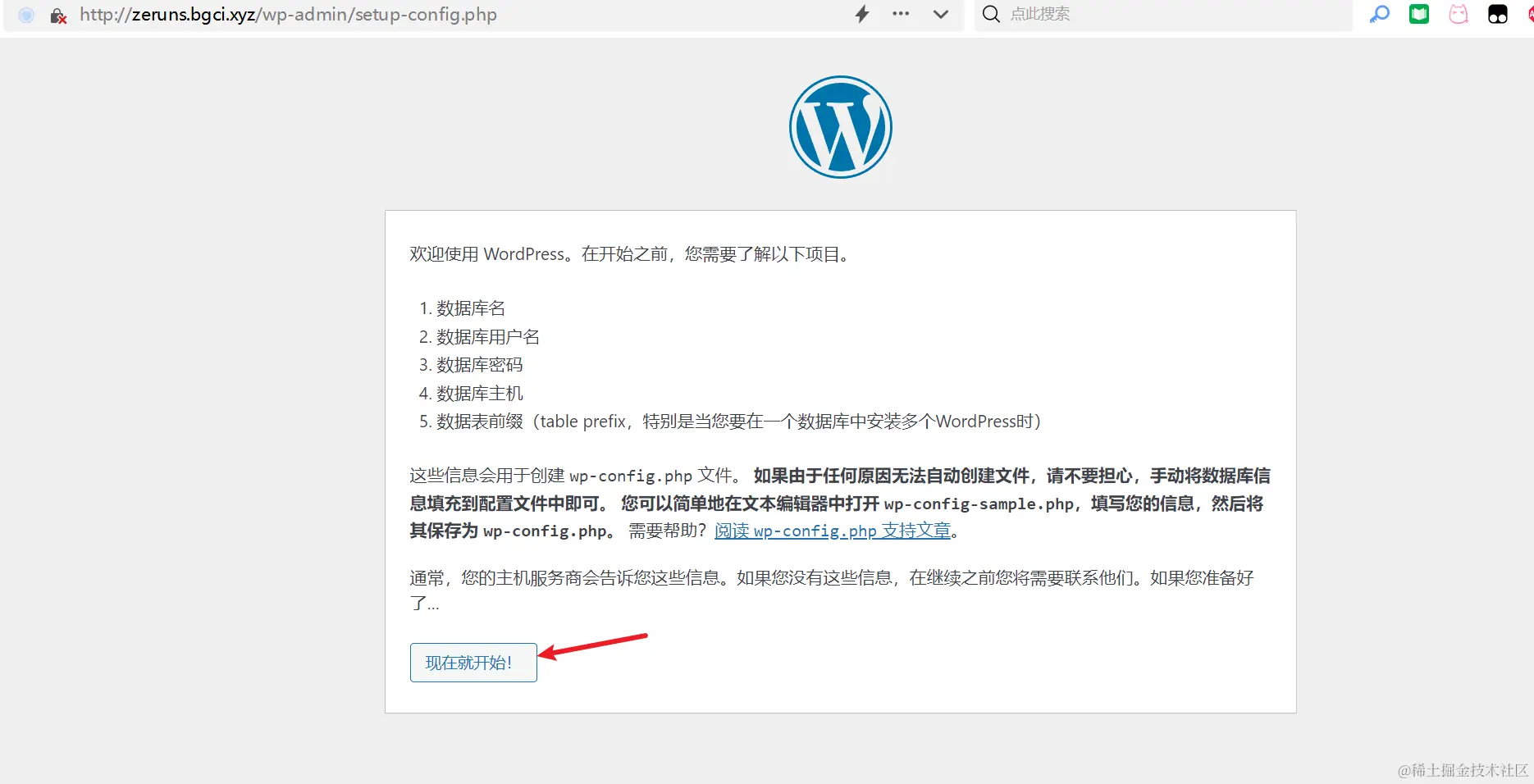Click the wp-config-sample.php filename text
Screen dimensions: 1534x784
click(x=979, y=504)
